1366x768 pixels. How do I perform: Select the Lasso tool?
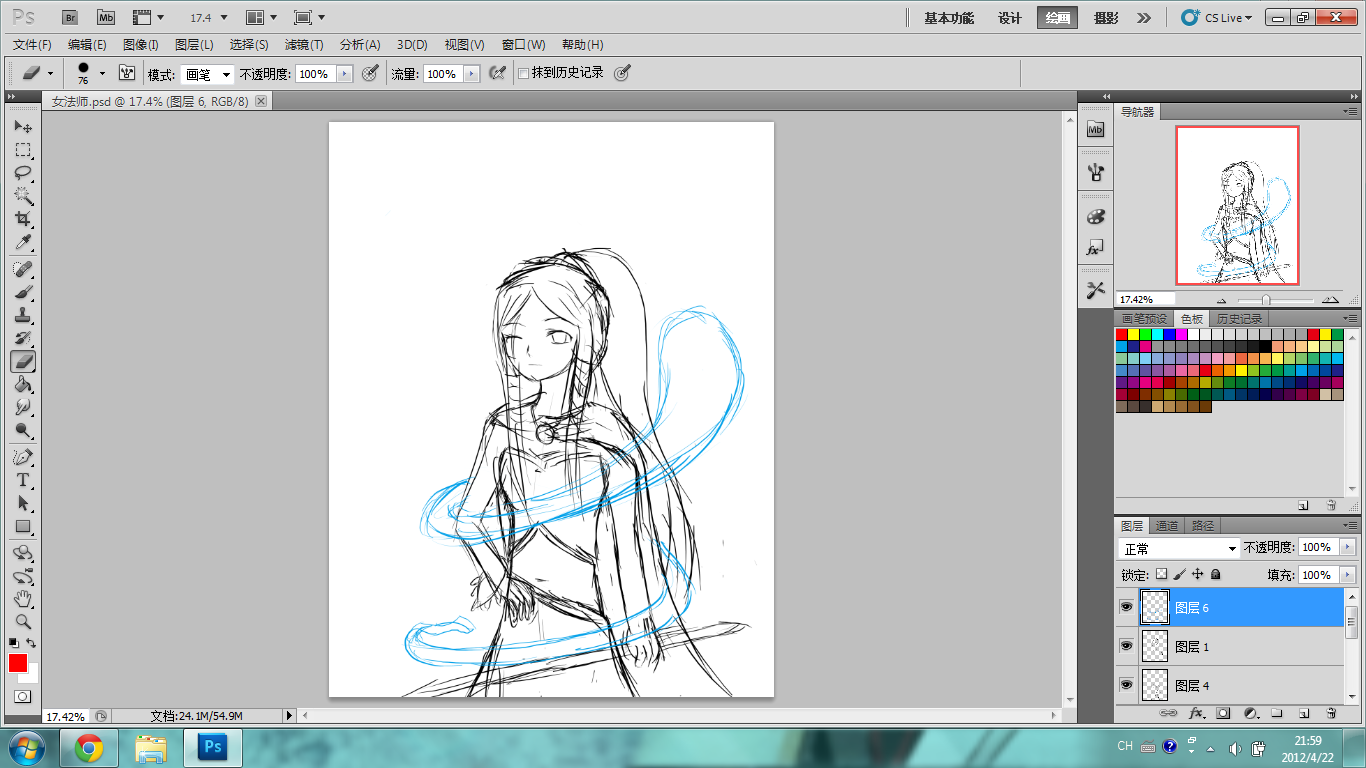[x=23, y=173]
